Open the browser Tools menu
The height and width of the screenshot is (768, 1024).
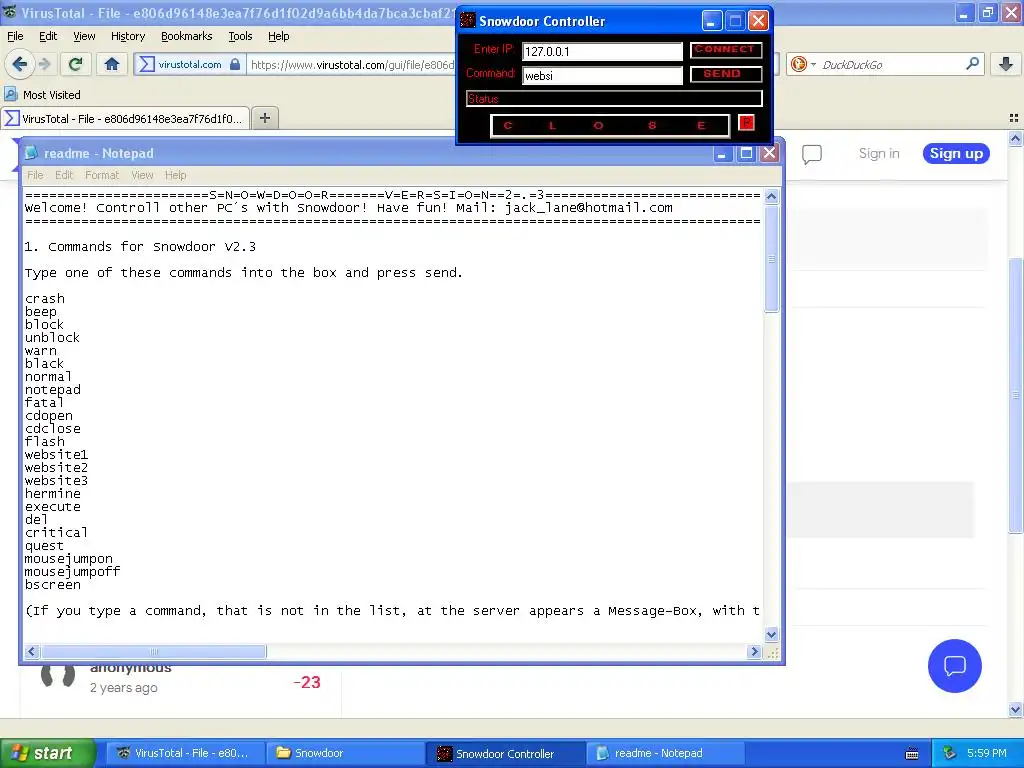(240, 36)
